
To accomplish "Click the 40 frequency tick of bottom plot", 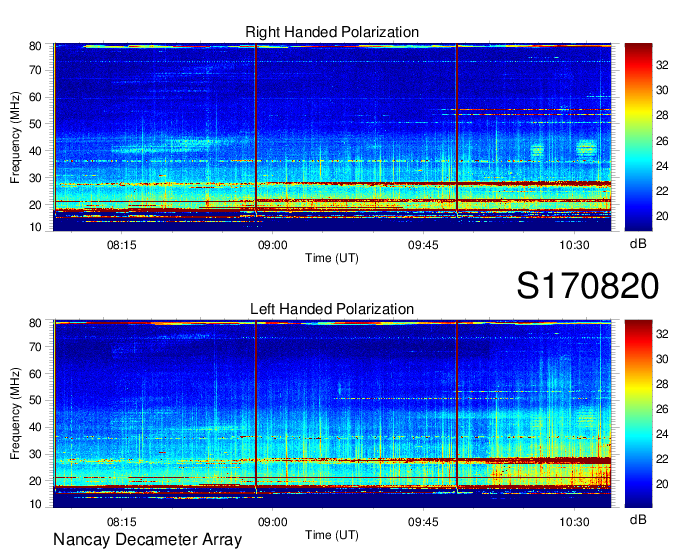I will coord(35,428).
